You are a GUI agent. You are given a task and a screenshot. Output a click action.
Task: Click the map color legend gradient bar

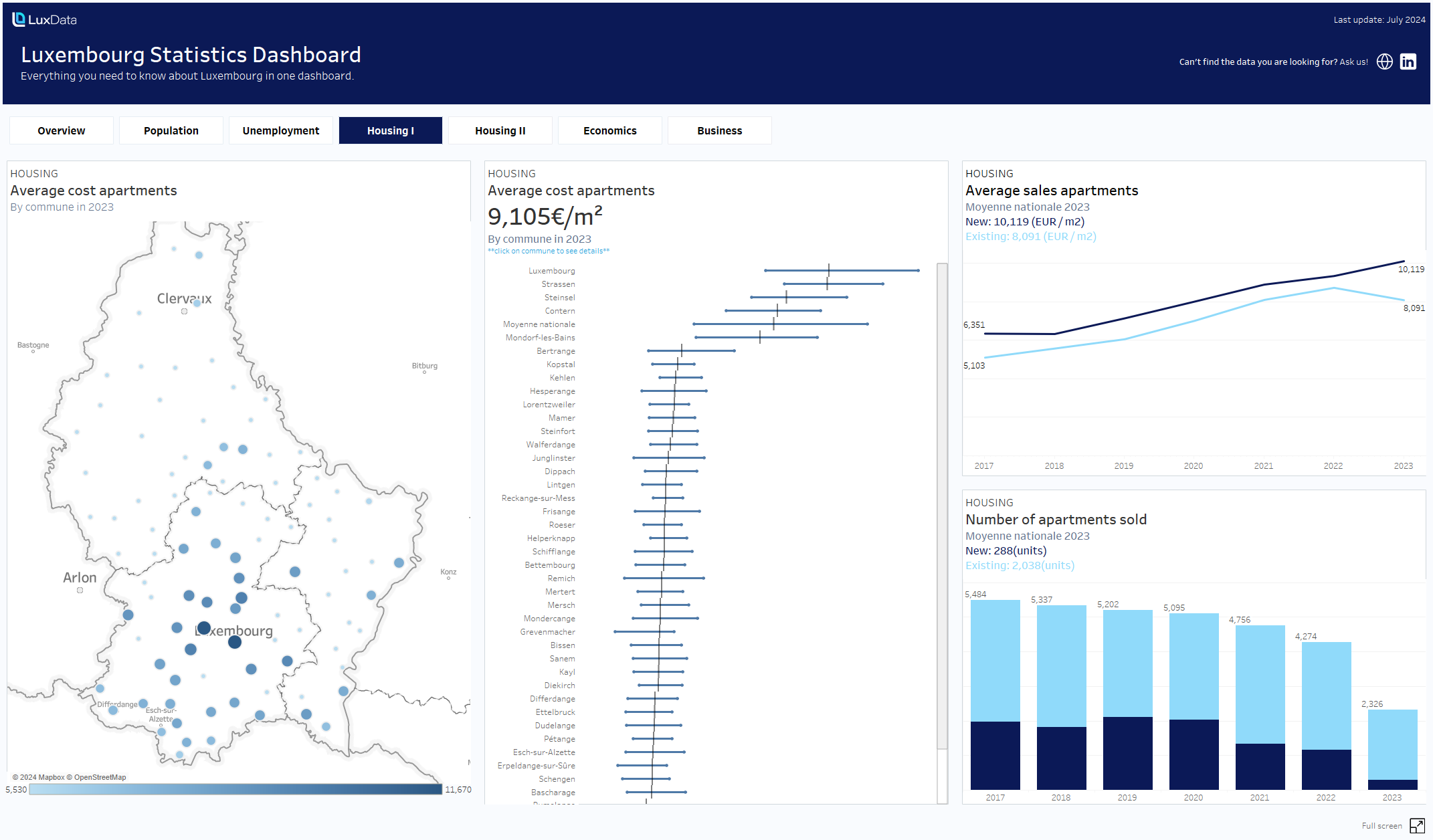coord(235,789)
